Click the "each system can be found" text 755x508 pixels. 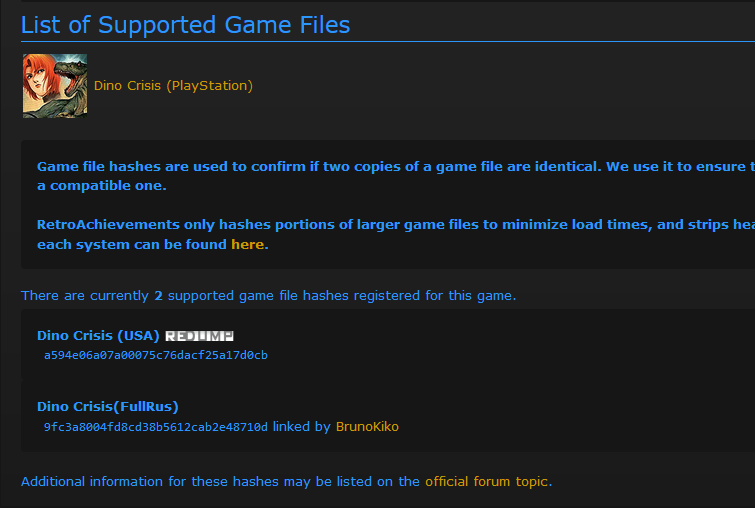tap(132, 245)
